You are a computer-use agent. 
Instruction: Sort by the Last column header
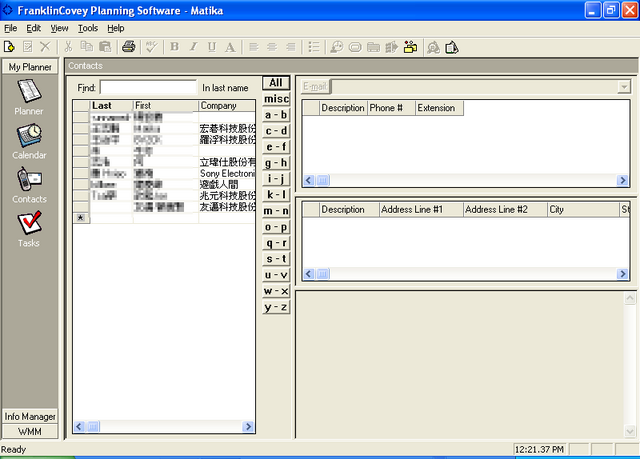coord(111,106)
